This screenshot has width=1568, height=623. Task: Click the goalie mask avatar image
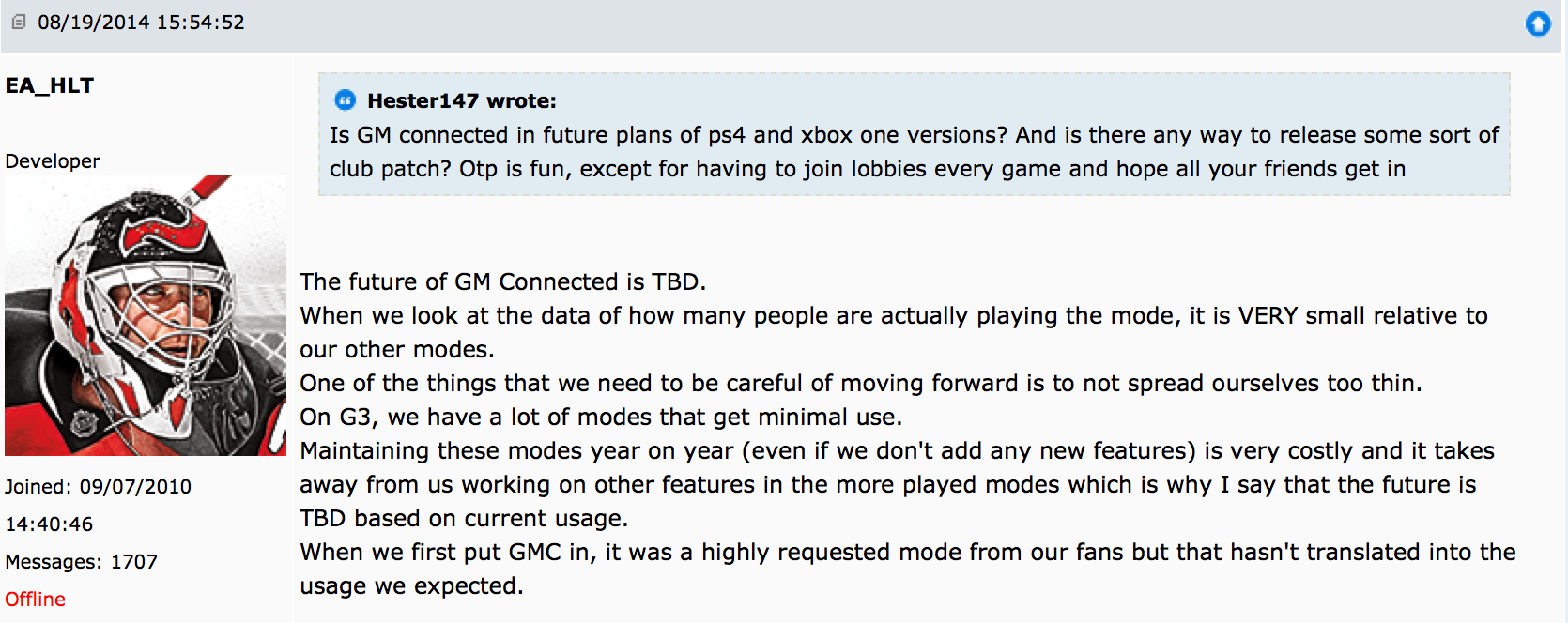point(146,315)
